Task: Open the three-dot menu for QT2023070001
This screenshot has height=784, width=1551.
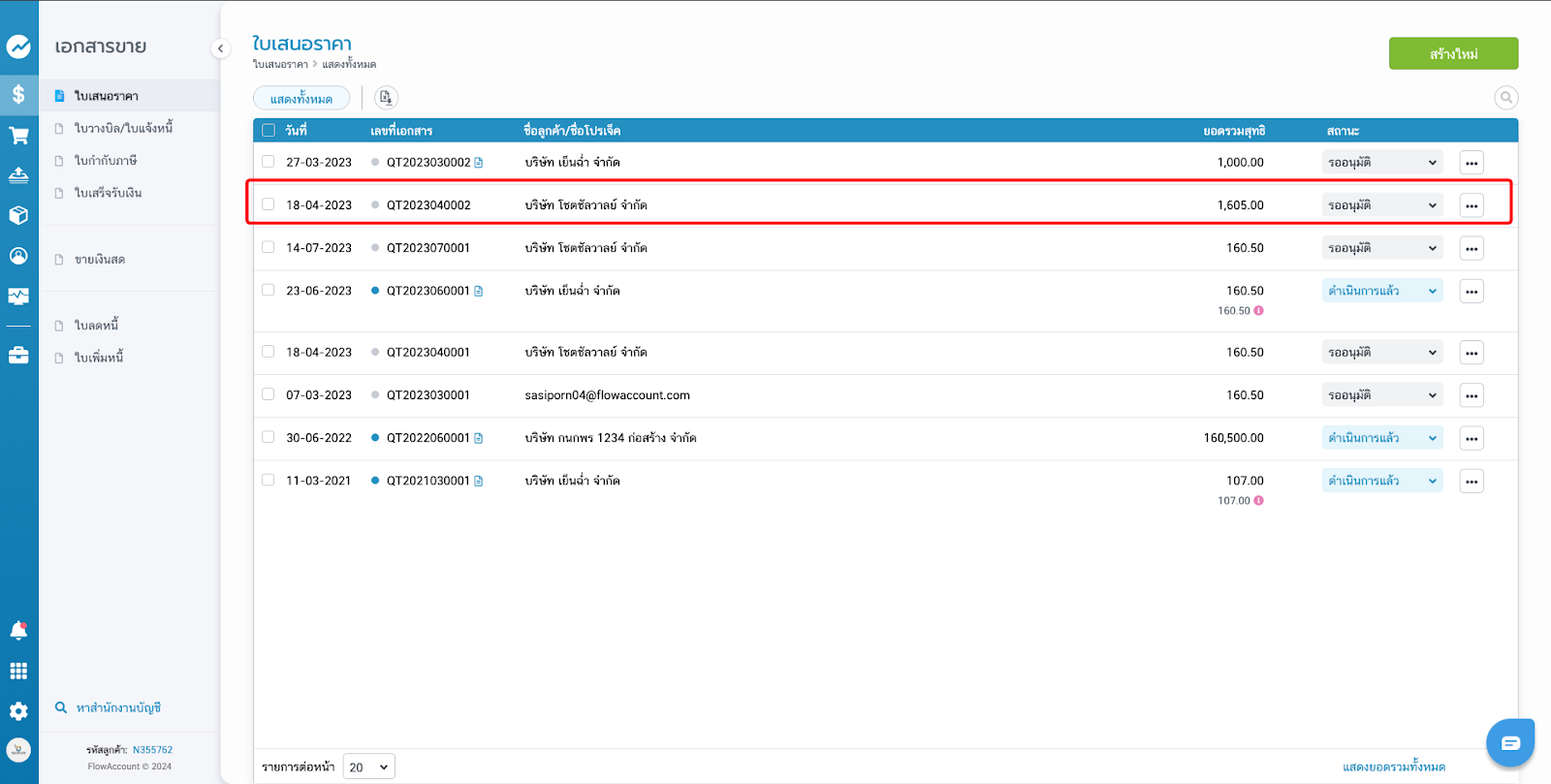Action: coord(1471,248)
